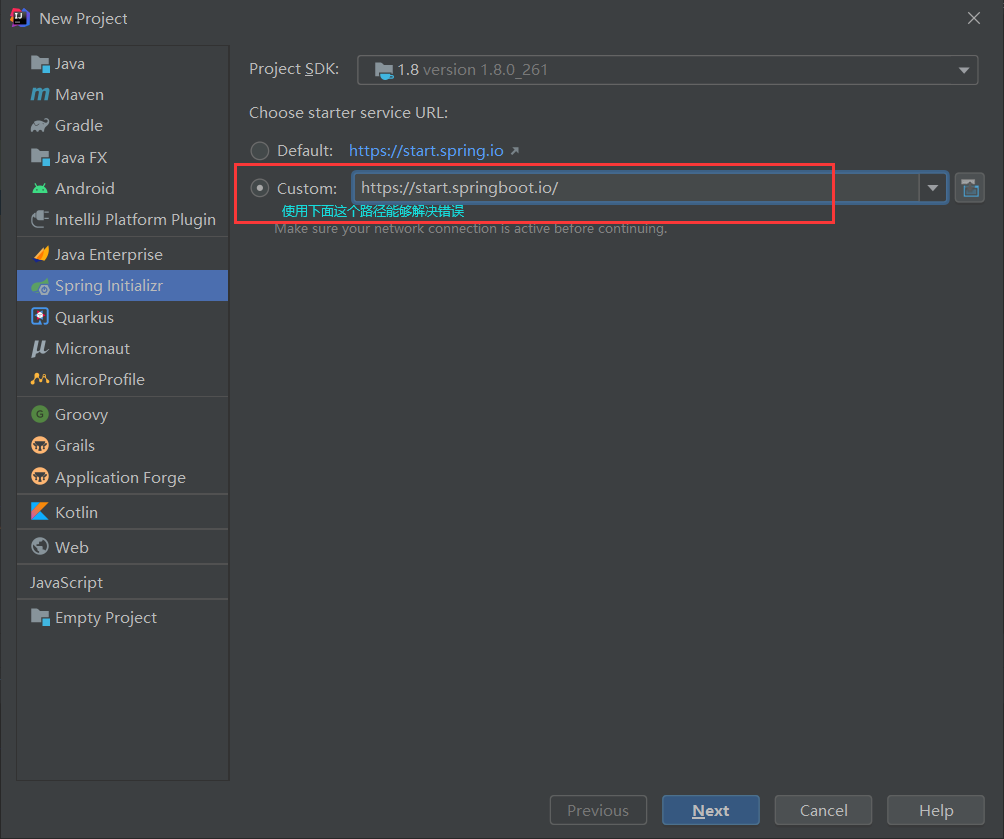The image size is (1004, 839).
Task: Select the Quarkus framework option
Action: point(84,316)
